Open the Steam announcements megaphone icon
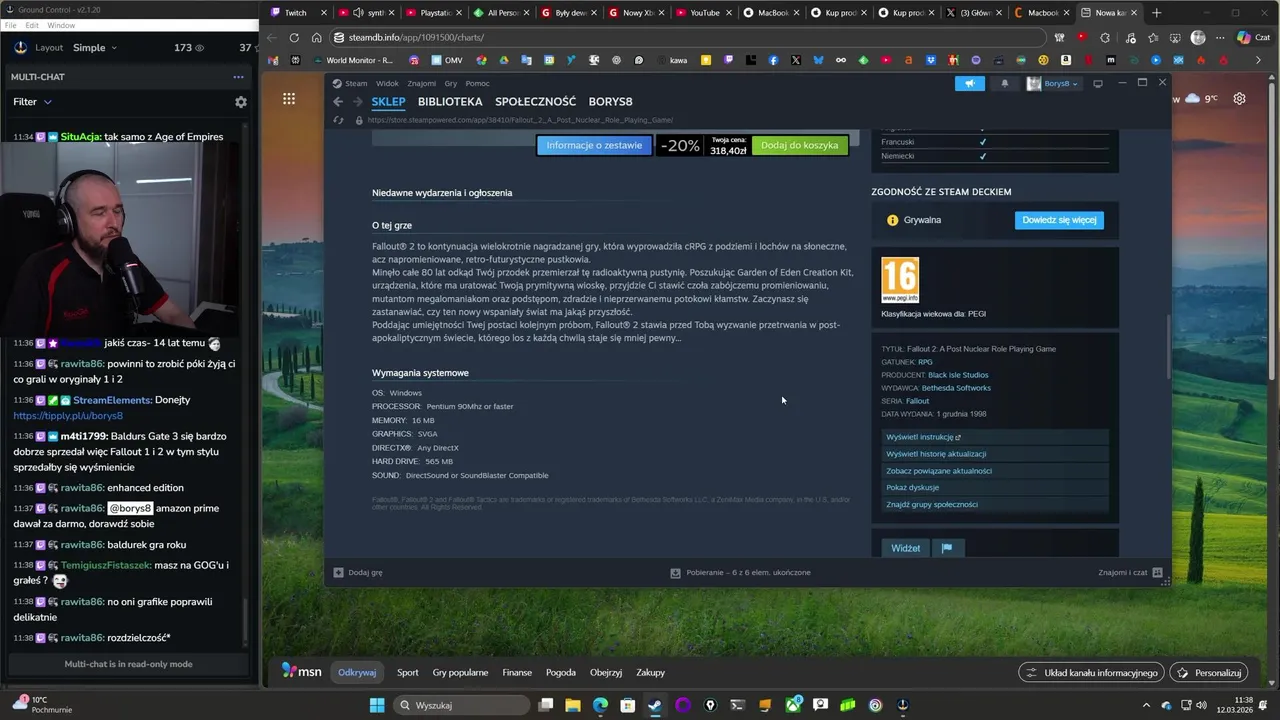The image size is (1280, 720). (969, 84)
